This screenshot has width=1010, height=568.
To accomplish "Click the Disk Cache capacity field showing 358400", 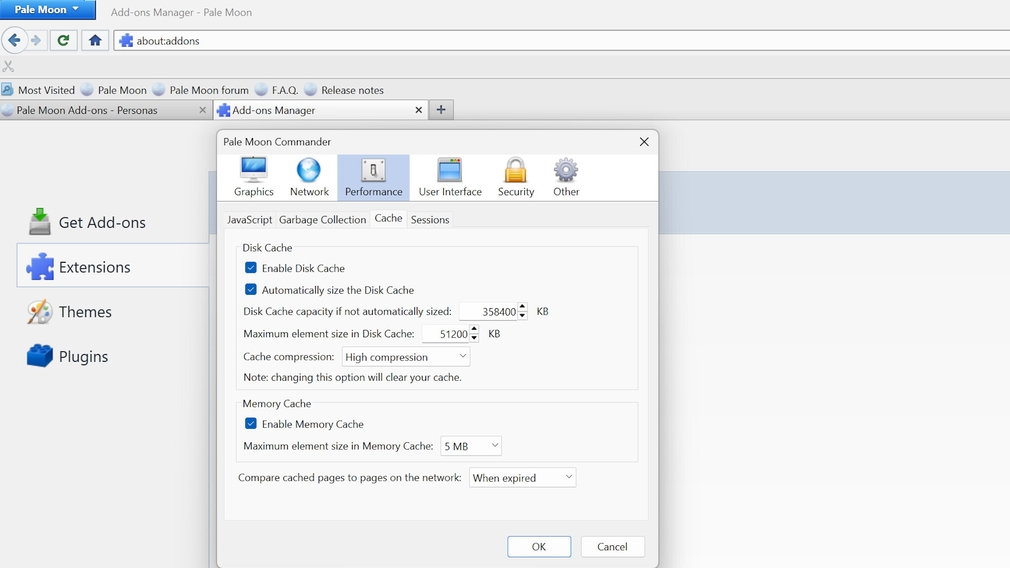I will tap(488, 312).
